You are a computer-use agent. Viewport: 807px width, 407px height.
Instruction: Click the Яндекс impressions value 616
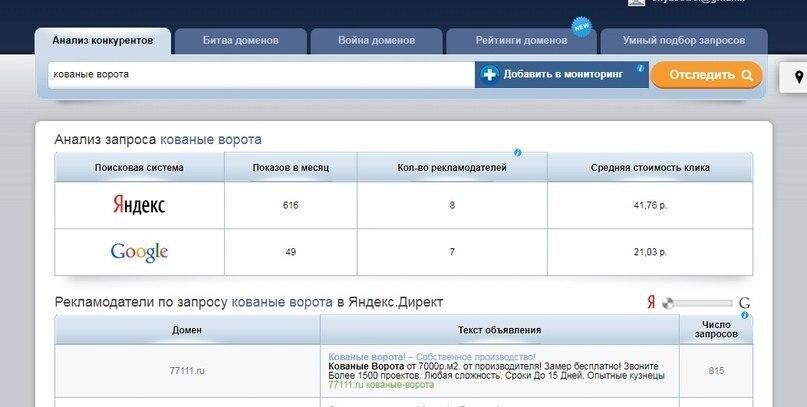coord(290,205)
